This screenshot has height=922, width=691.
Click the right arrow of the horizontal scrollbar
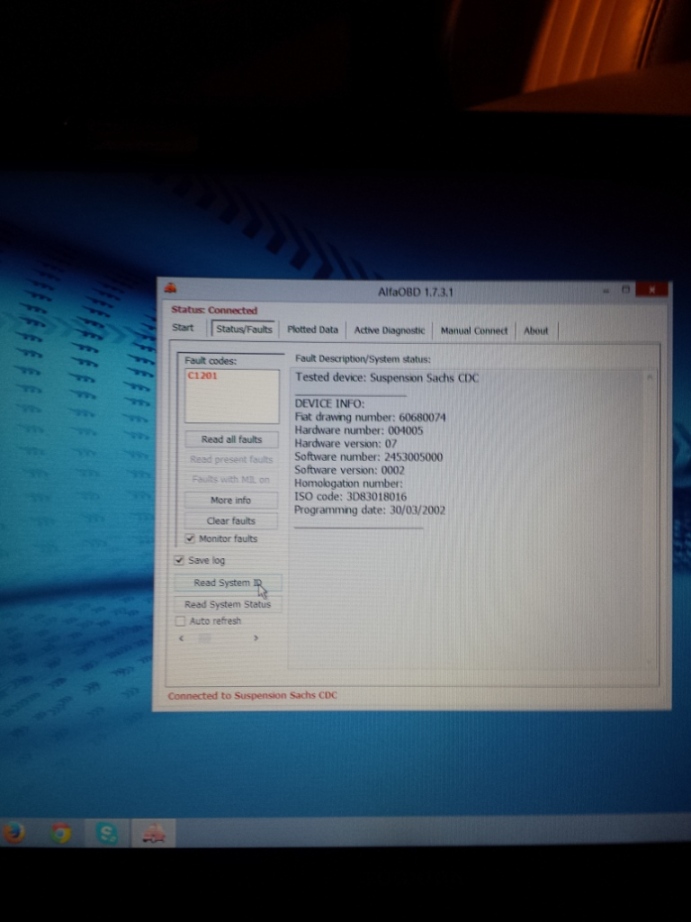256,638
